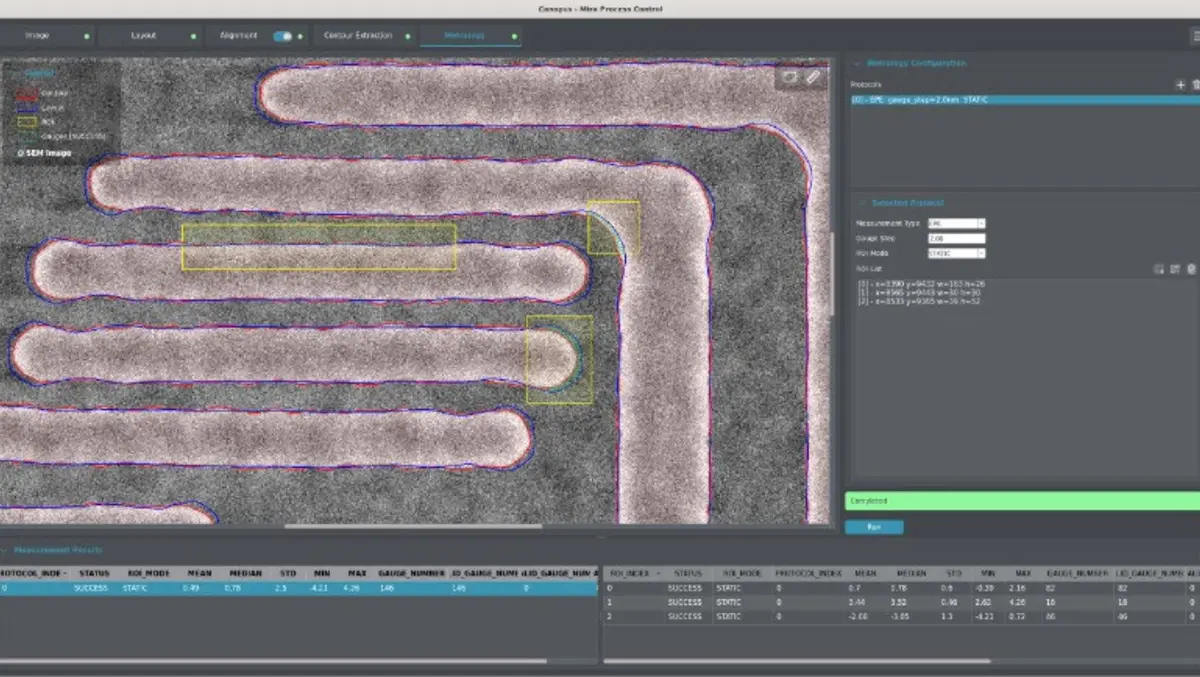Viewport: 1200px width, 677px height.
Task: Switch to the Contour Extraction tab
Action: click(357, 36)
